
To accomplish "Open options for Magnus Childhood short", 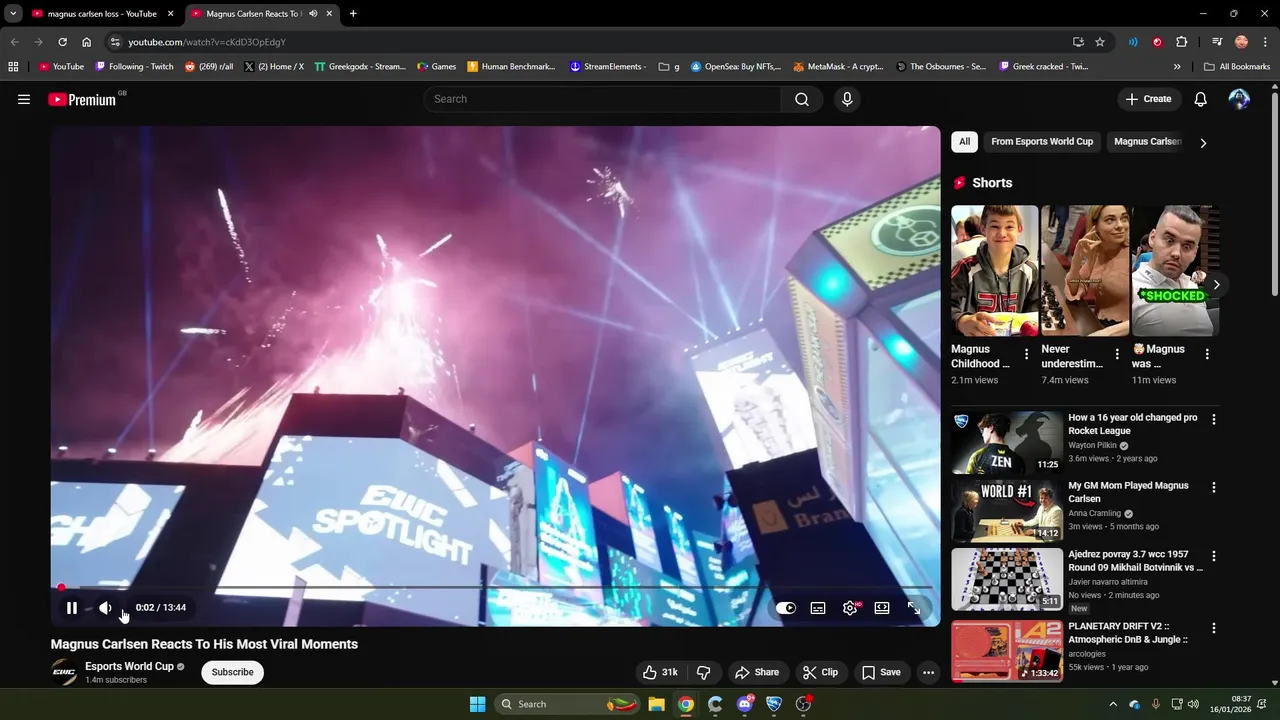I will click(x=1026, y=354).
